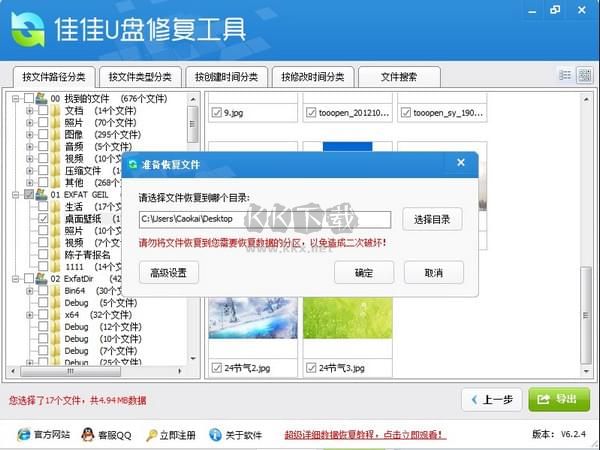Image resolution: width=600 pixels, height=450 pixels.
Task: Uncheck the tooopen_201210 file checkbox
Action: click(311, 112)
